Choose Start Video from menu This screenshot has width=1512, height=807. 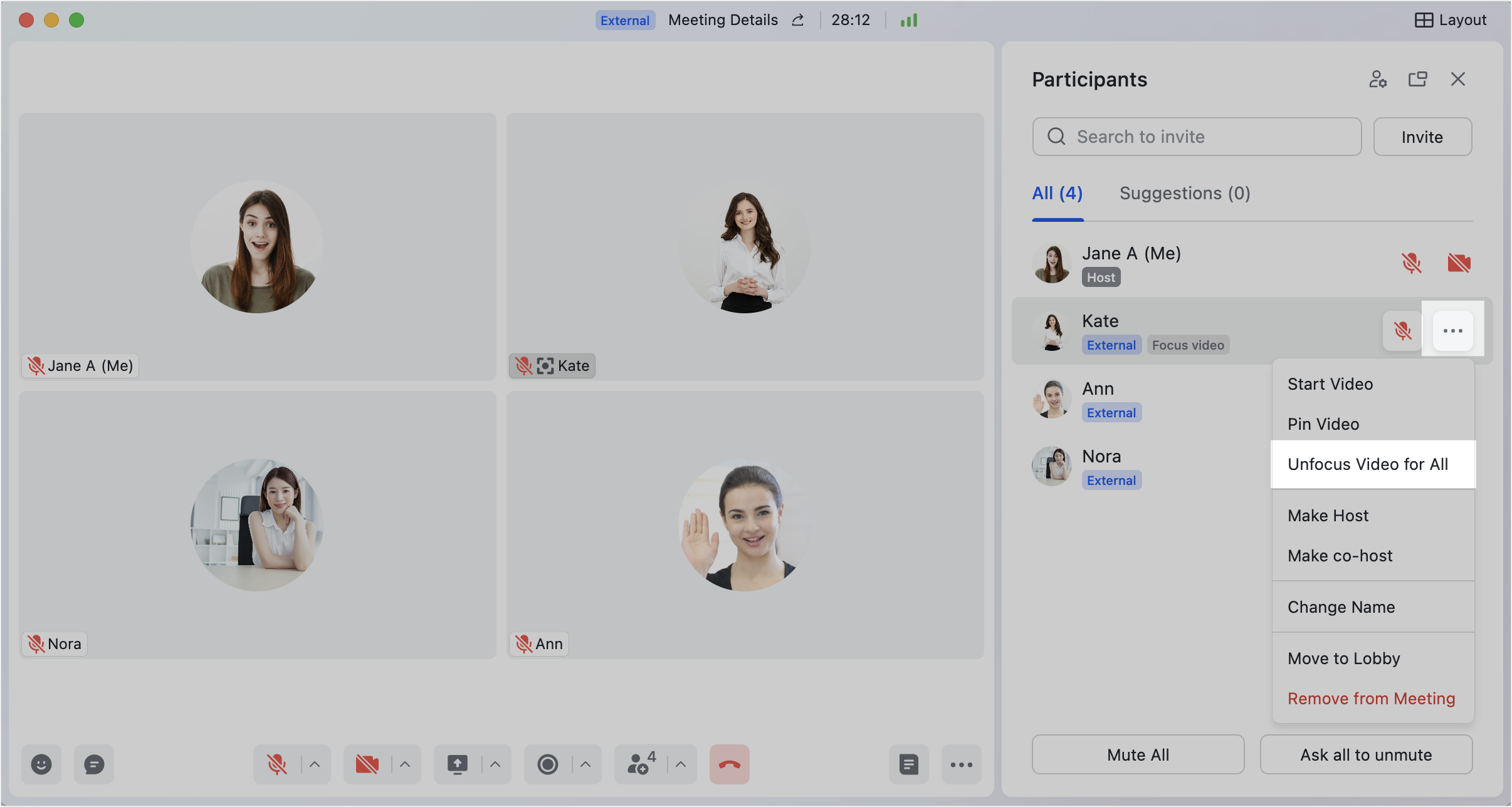tap(1373, 384)
